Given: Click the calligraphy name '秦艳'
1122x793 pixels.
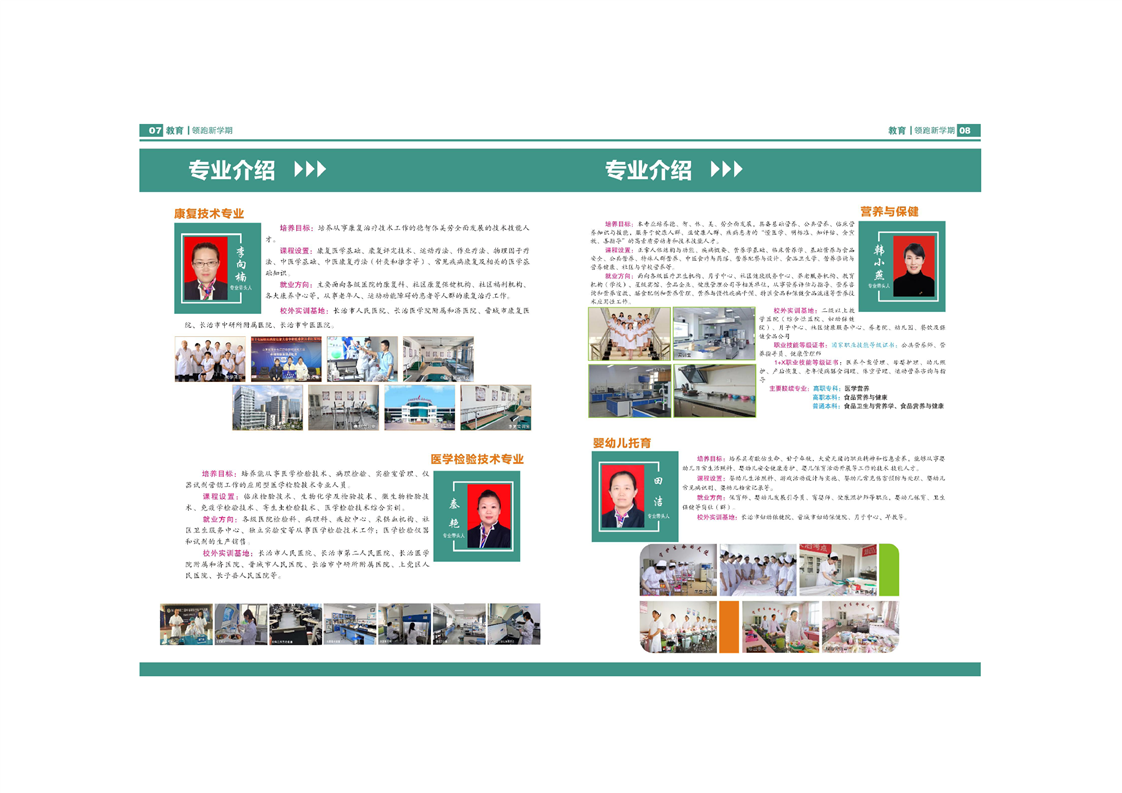Looking at the screenshot, I should point(454,514).
